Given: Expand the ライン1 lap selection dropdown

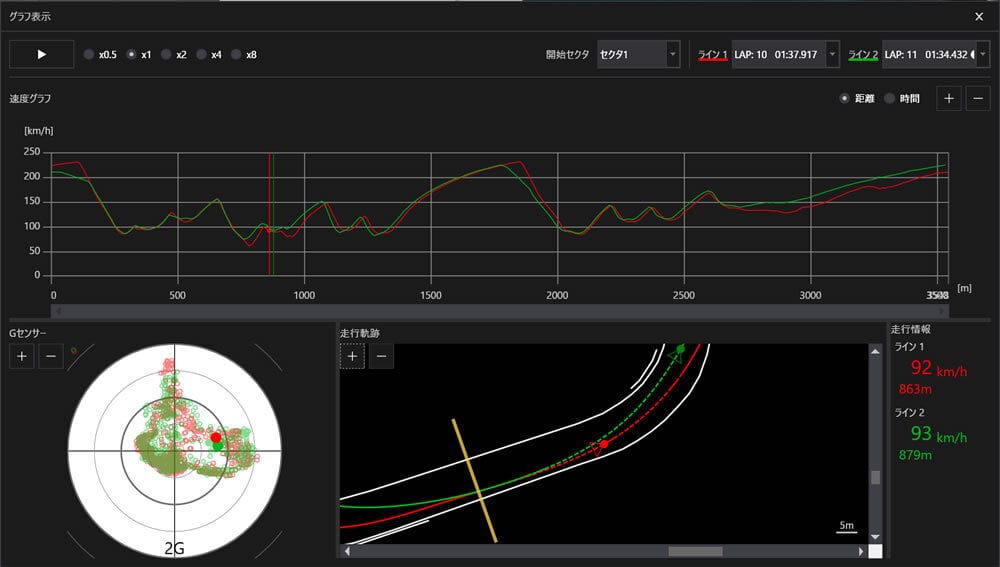Looking at the screenshot, I should click(833, 54).
